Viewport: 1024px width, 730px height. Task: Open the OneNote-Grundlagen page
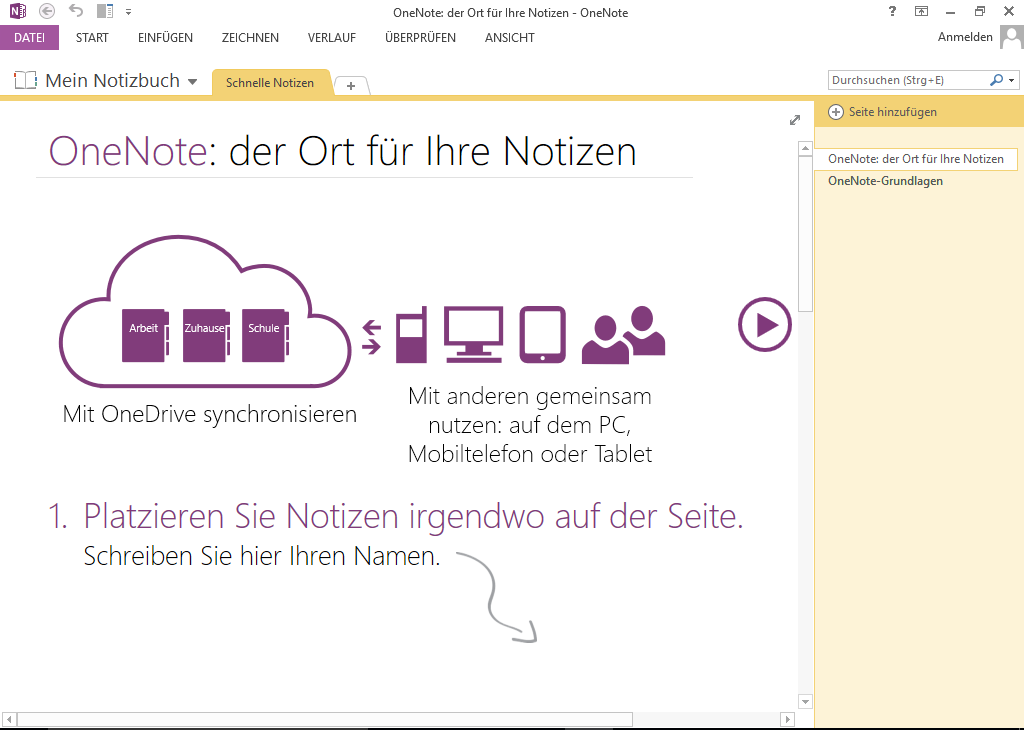(885, 181)
